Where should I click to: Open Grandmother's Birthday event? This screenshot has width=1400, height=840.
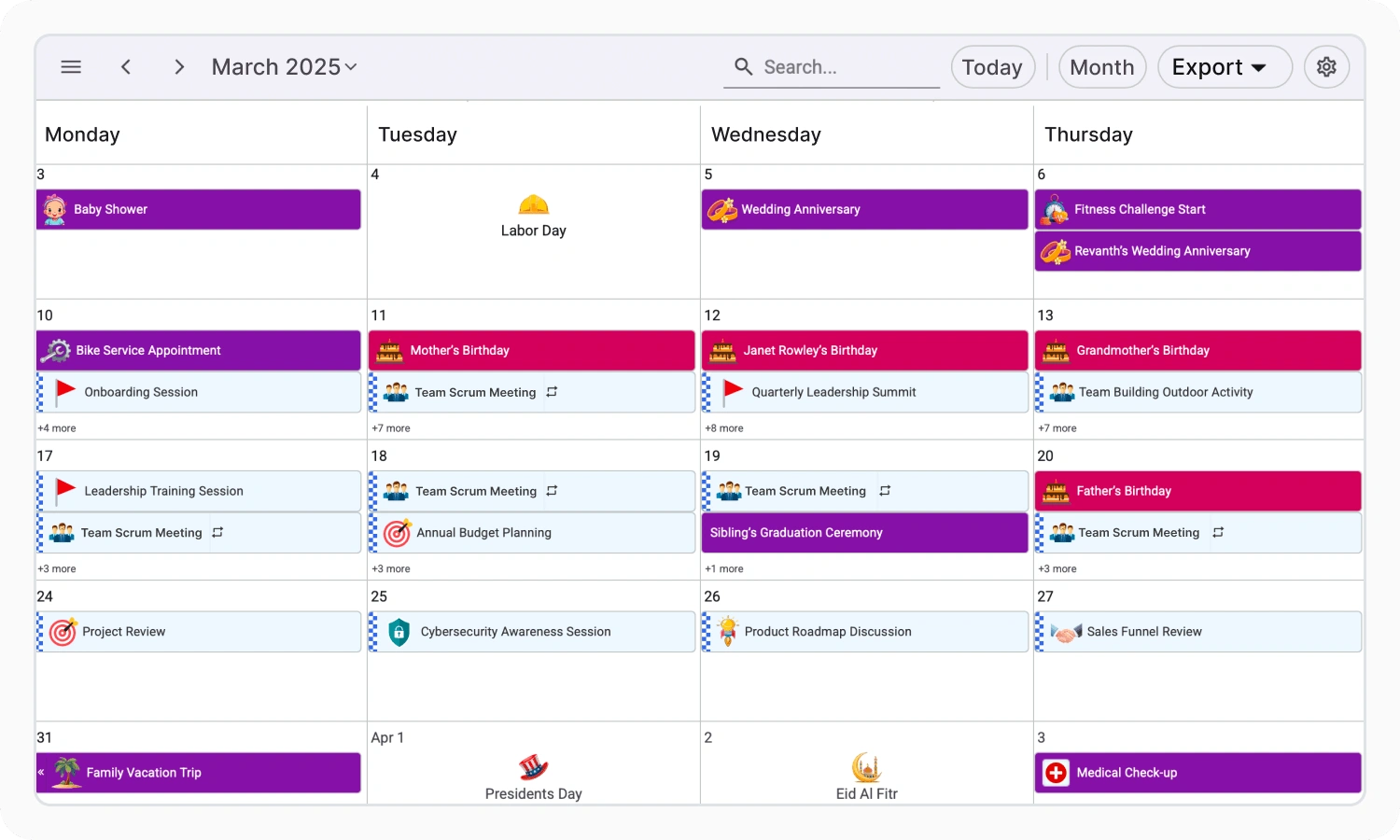click(x=1197, y=351)
